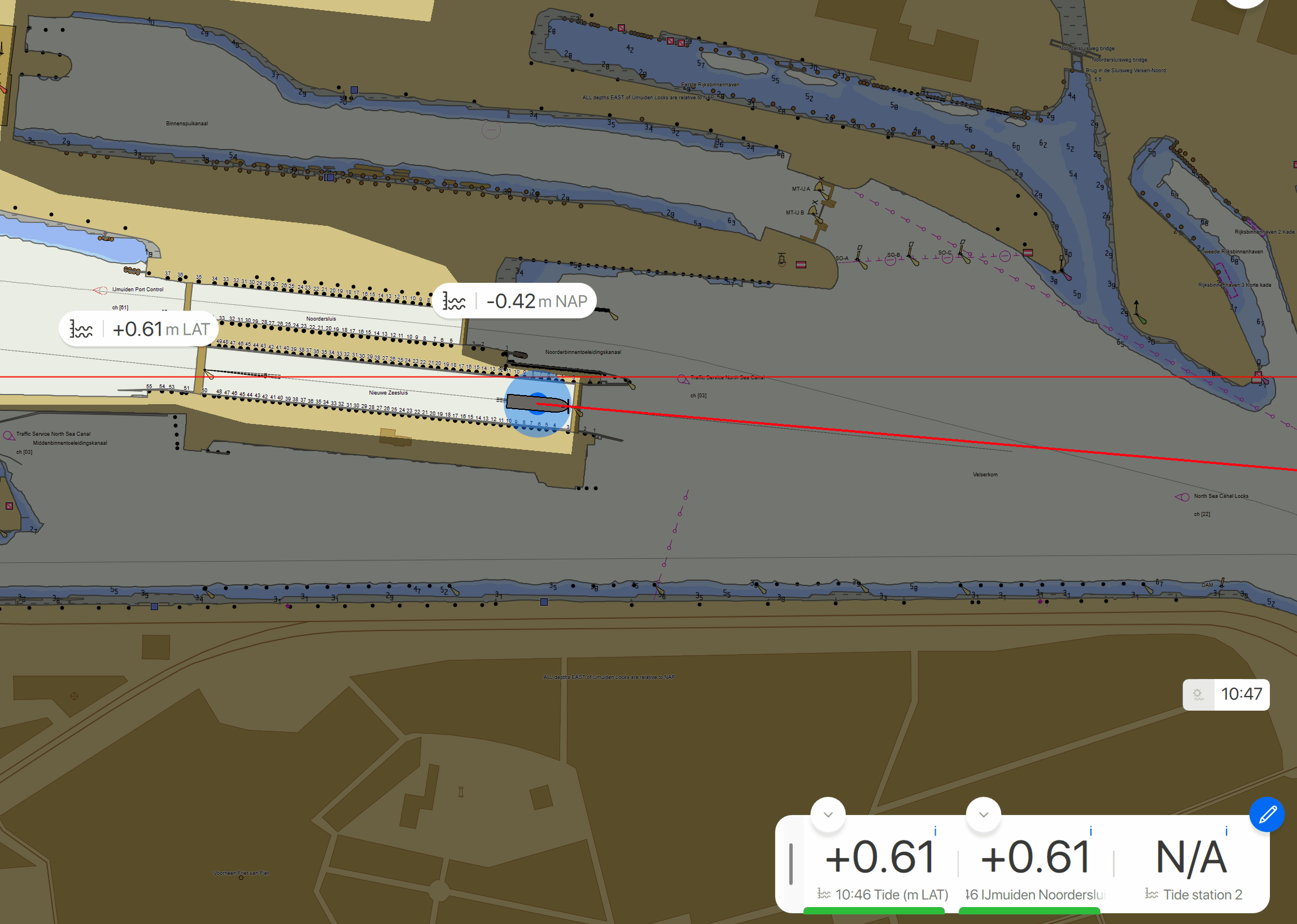Expand the chevron above Tide (m LAT)
The image size is (1297, 924).
[828, 814]
